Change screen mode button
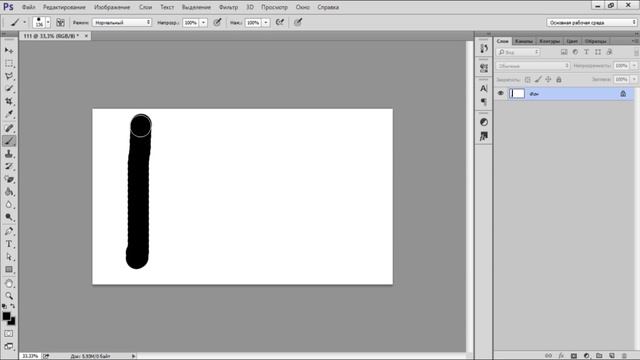Image resolution: width=640 pixels, height=360 pixels. (9, 347)
